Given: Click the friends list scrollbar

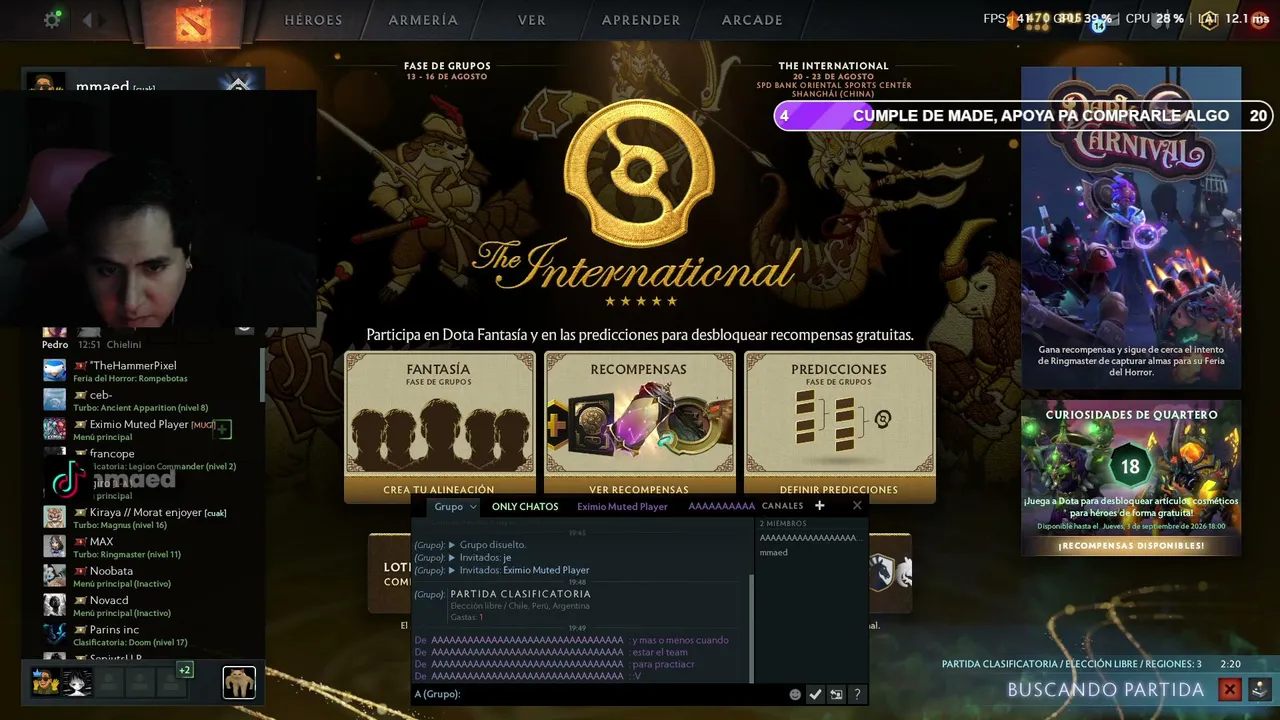Looking at the screenshot, I should tap(263, 375).
